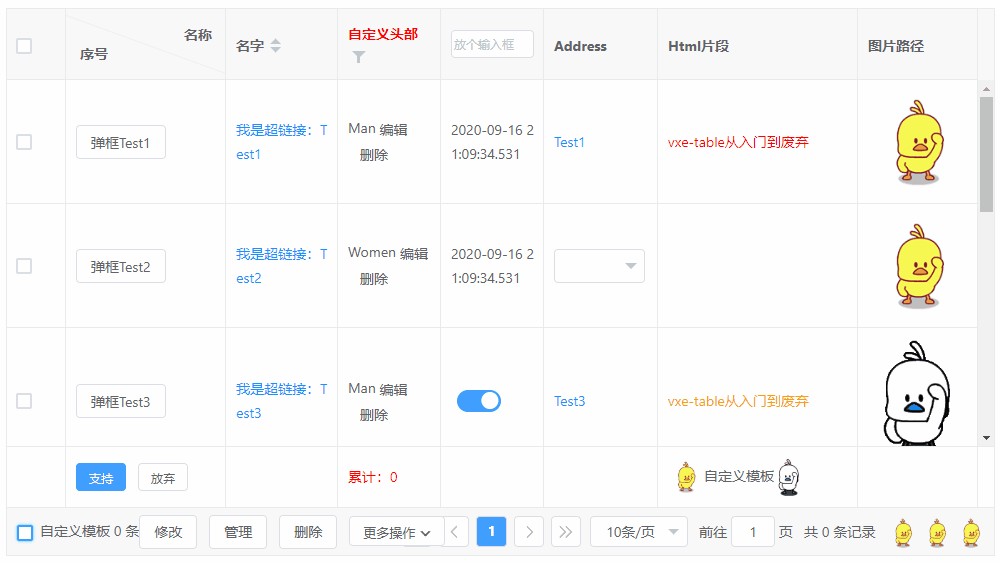1000x563 pixels.
Task: Click the 放个输入框 header input field
Action: 492,44
